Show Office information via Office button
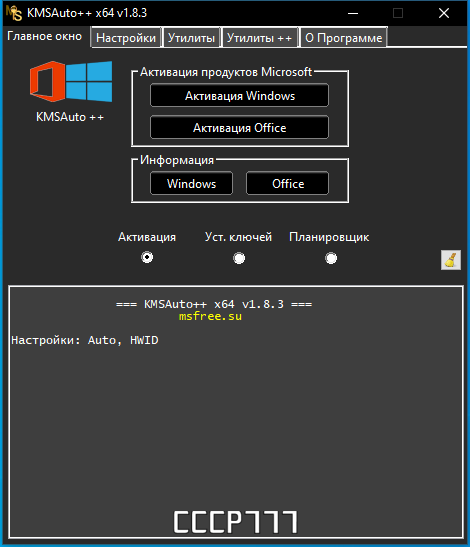 click(288, 183)
